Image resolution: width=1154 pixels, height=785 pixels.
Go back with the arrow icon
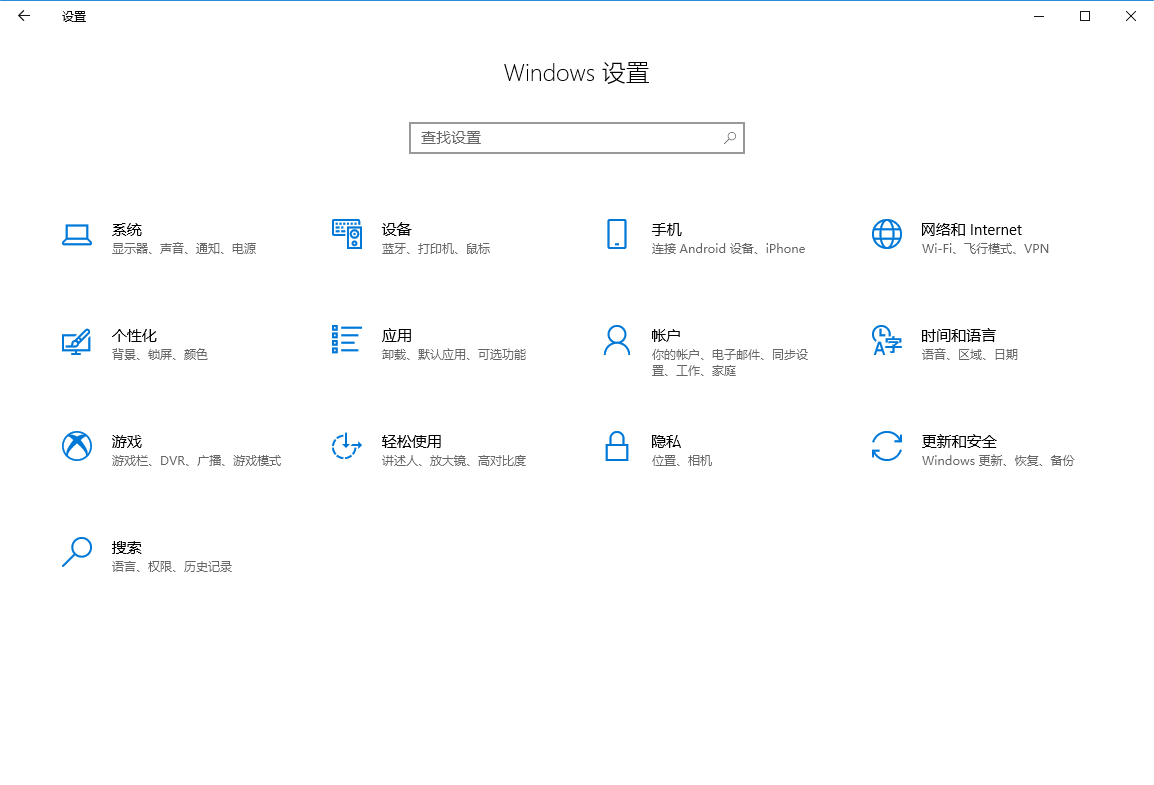pos(24,15)
